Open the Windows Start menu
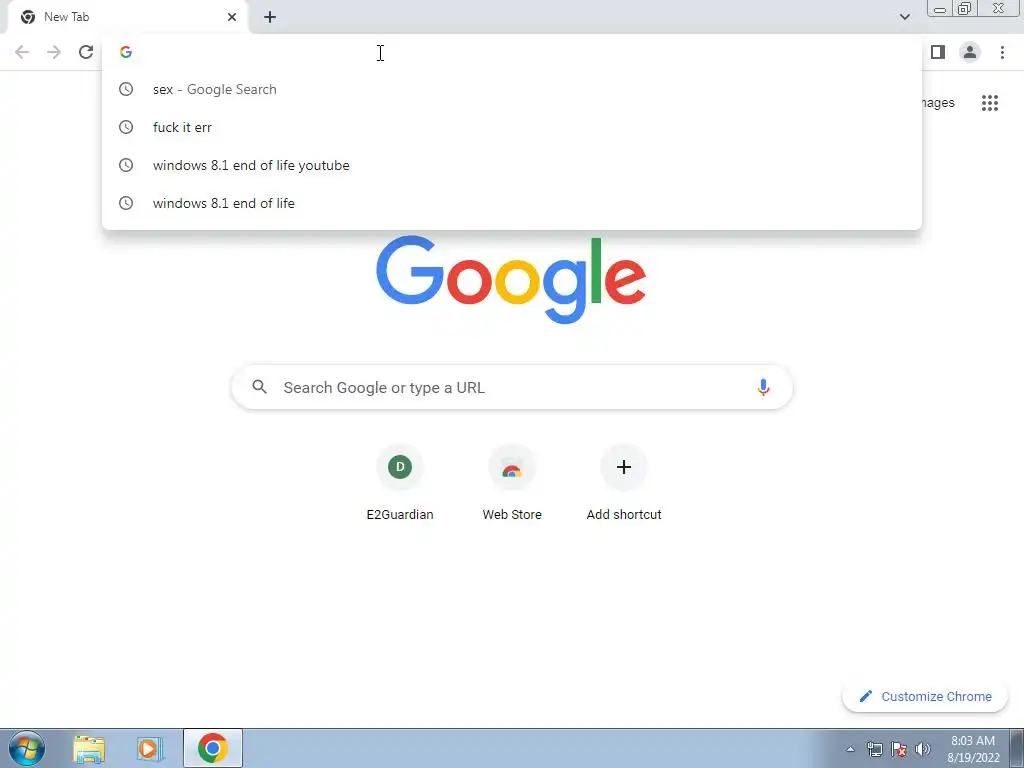This screenshot has height=768, width=1024. pos(27,748)
